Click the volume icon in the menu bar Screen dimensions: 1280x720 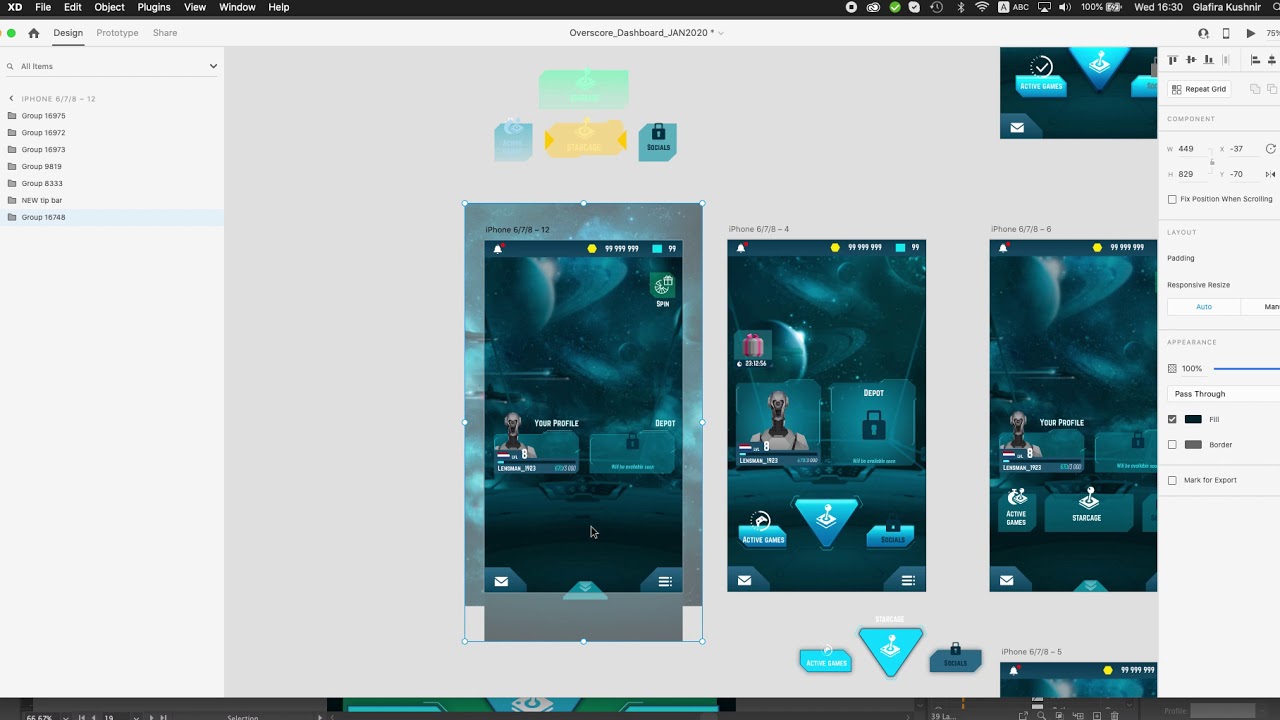tap(1066, 7)
